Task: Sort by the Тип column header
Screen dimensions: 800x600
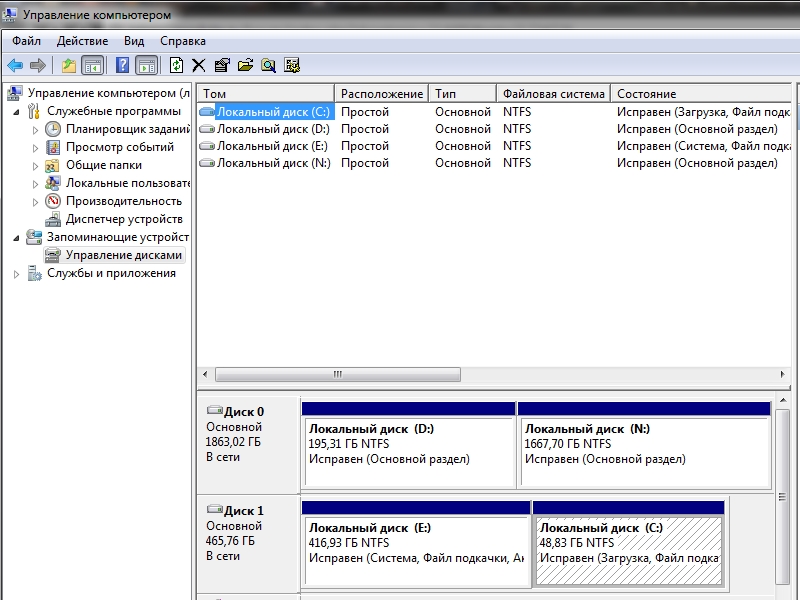Action: pyautogui.click(x=462, y=94)
